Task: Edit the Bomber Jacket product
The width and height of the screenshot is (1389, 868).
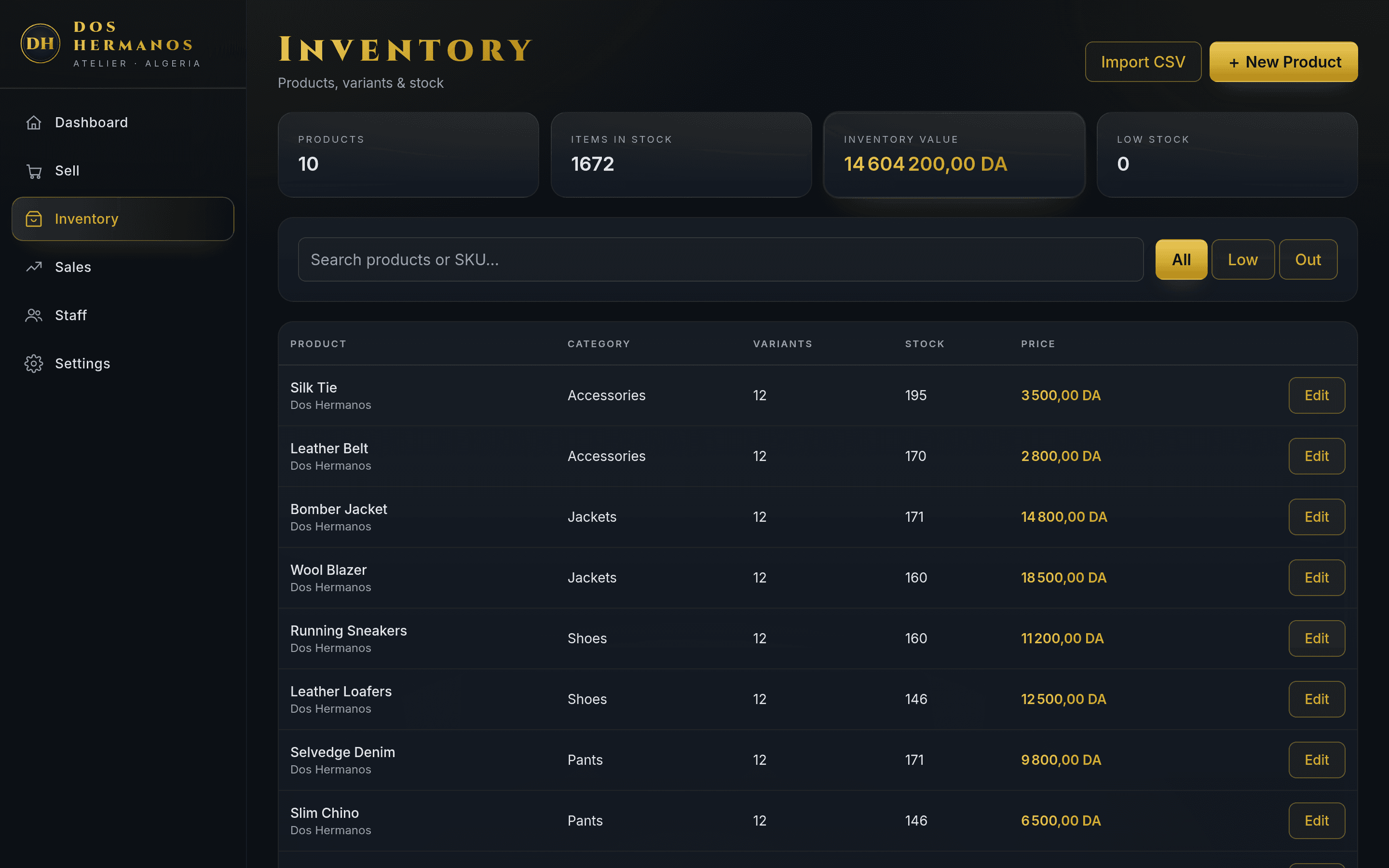Action: pyautogui.click(x=1317, y=517)
